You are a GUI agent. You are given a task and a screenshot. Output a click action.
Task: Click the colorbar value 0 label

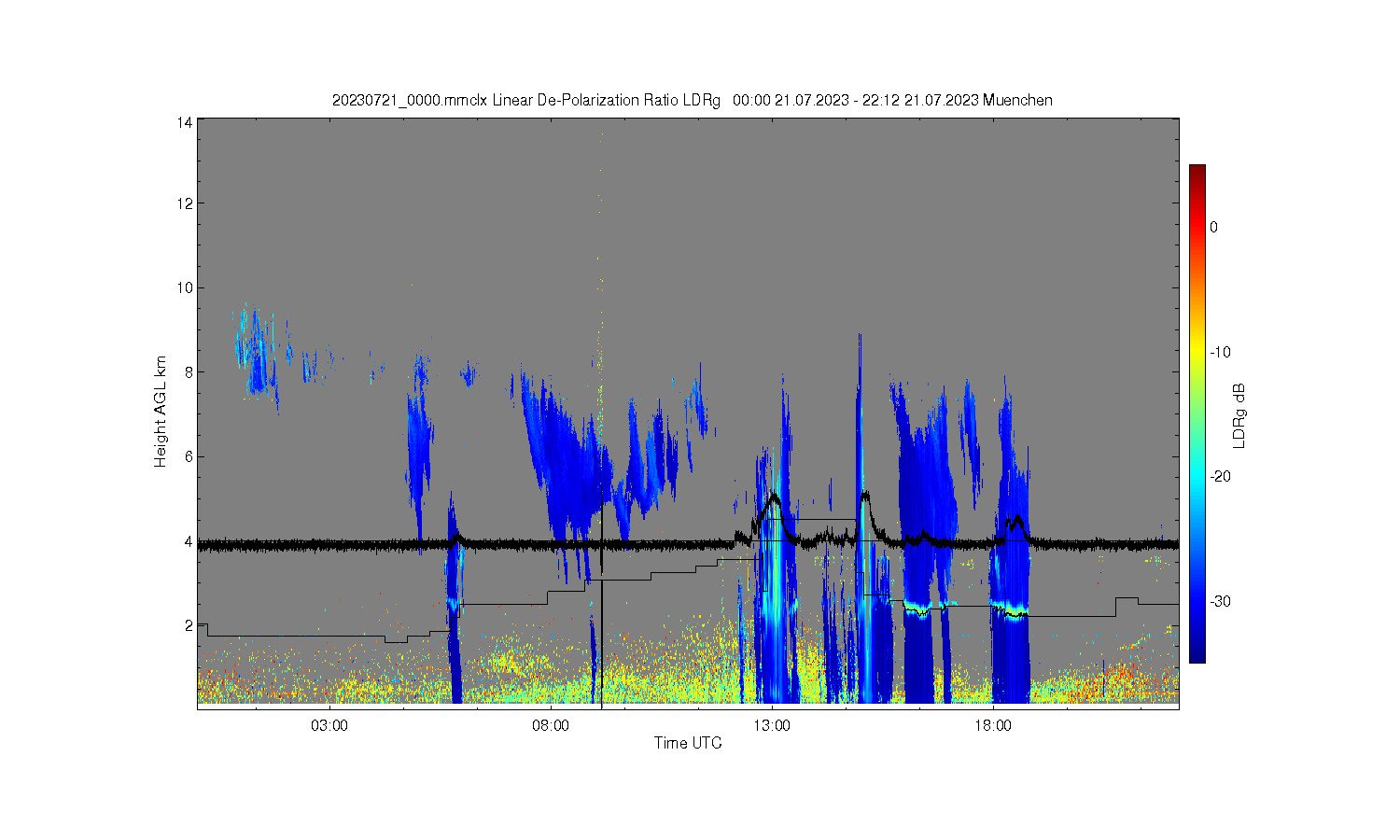1214,227
